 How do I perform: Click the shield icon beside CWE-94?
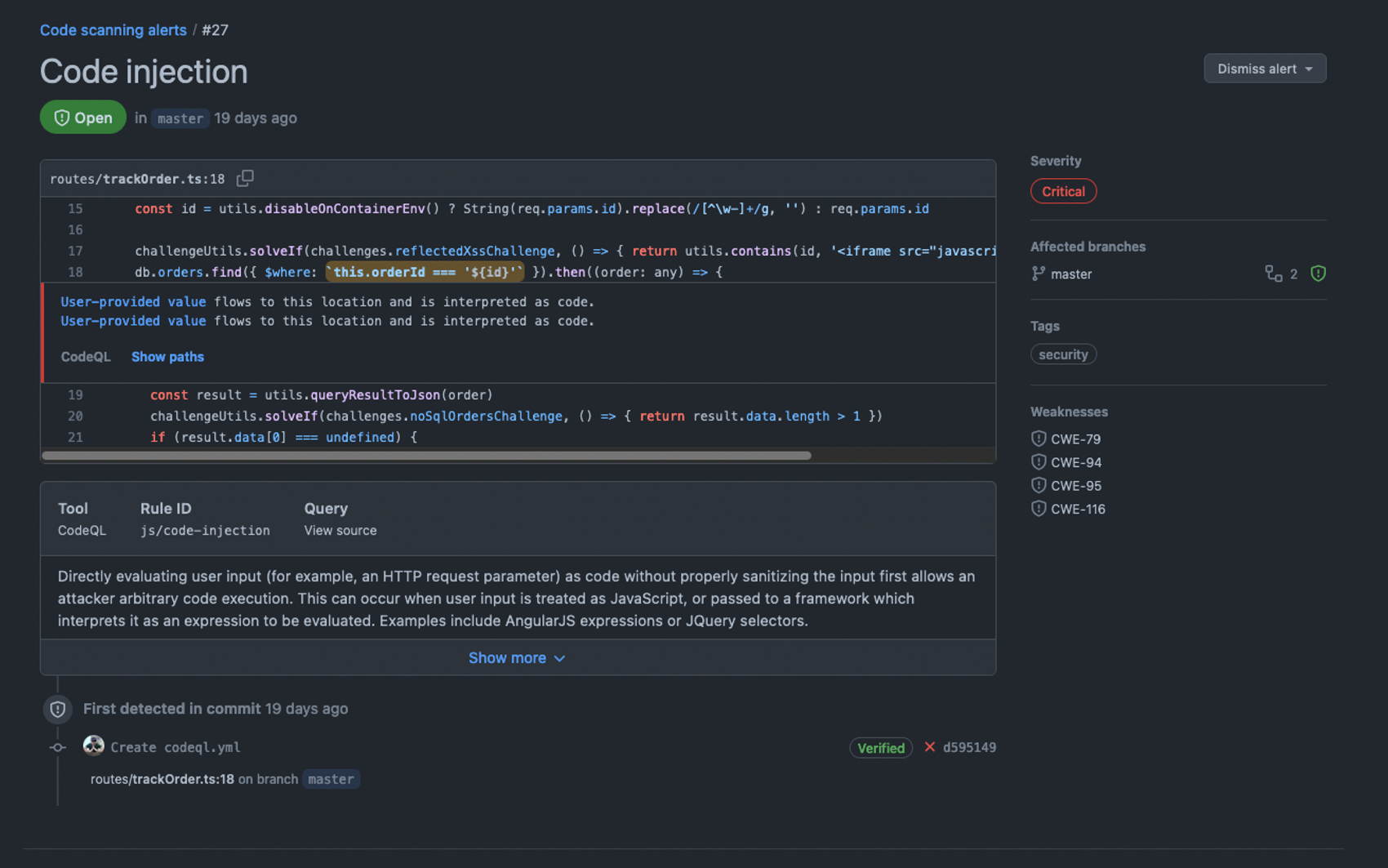click(1039, 462)
